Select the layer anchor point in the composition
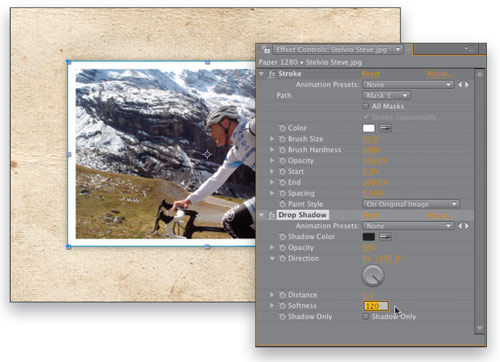The width and height of the screenshot is (500, 362). pyautogui.click(x=207, y=154)
